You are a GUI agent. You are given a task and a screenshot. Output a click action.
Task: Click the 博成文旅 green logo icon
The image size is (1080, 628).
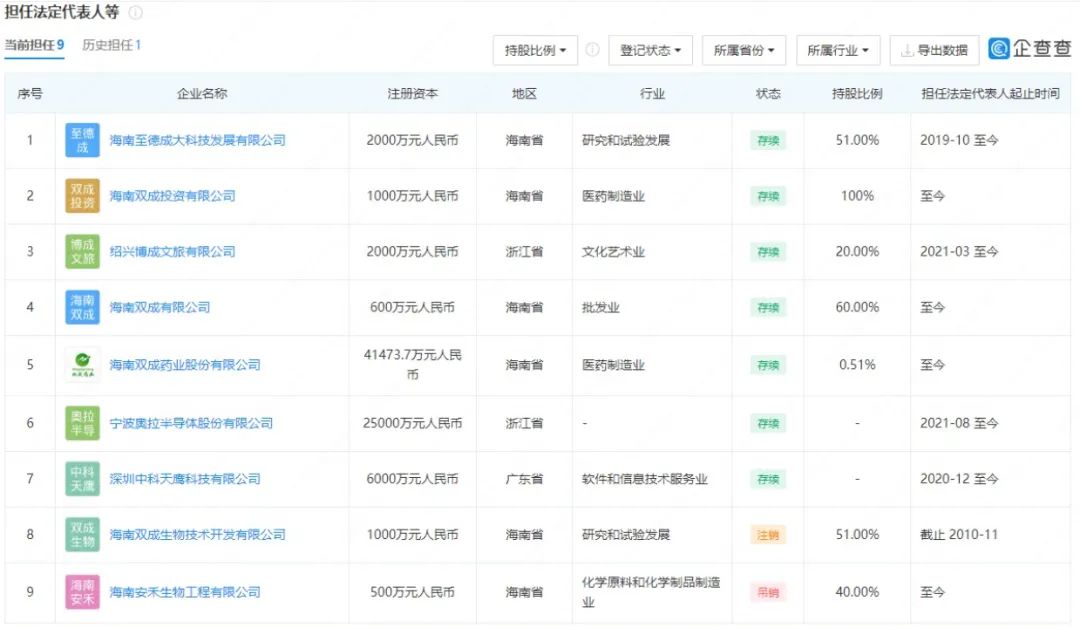[82, 252]
